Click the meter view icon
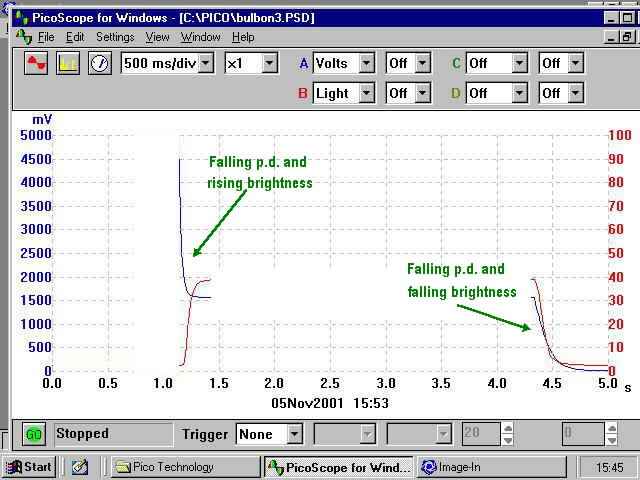640x480 pixels. 99,63
